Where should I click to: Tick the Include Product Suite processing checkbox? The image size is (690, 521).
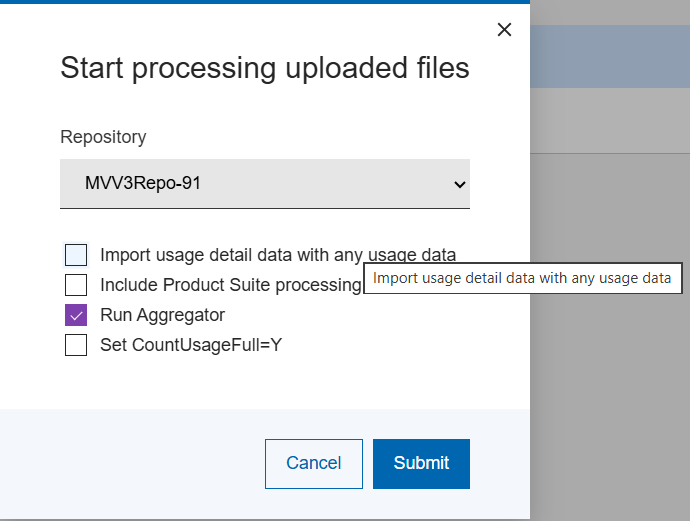click(x=76, y=285)
